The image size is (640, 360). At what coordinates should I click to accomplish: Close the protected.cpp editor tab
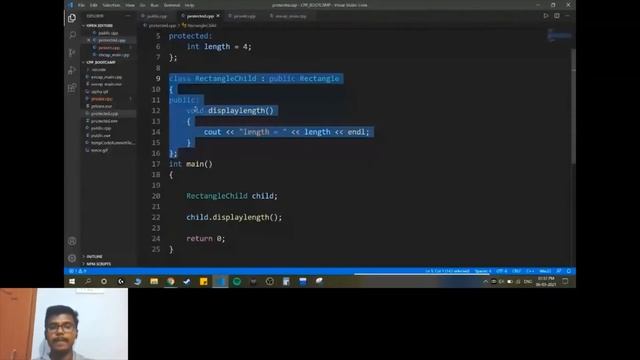[x=218, y=16]
